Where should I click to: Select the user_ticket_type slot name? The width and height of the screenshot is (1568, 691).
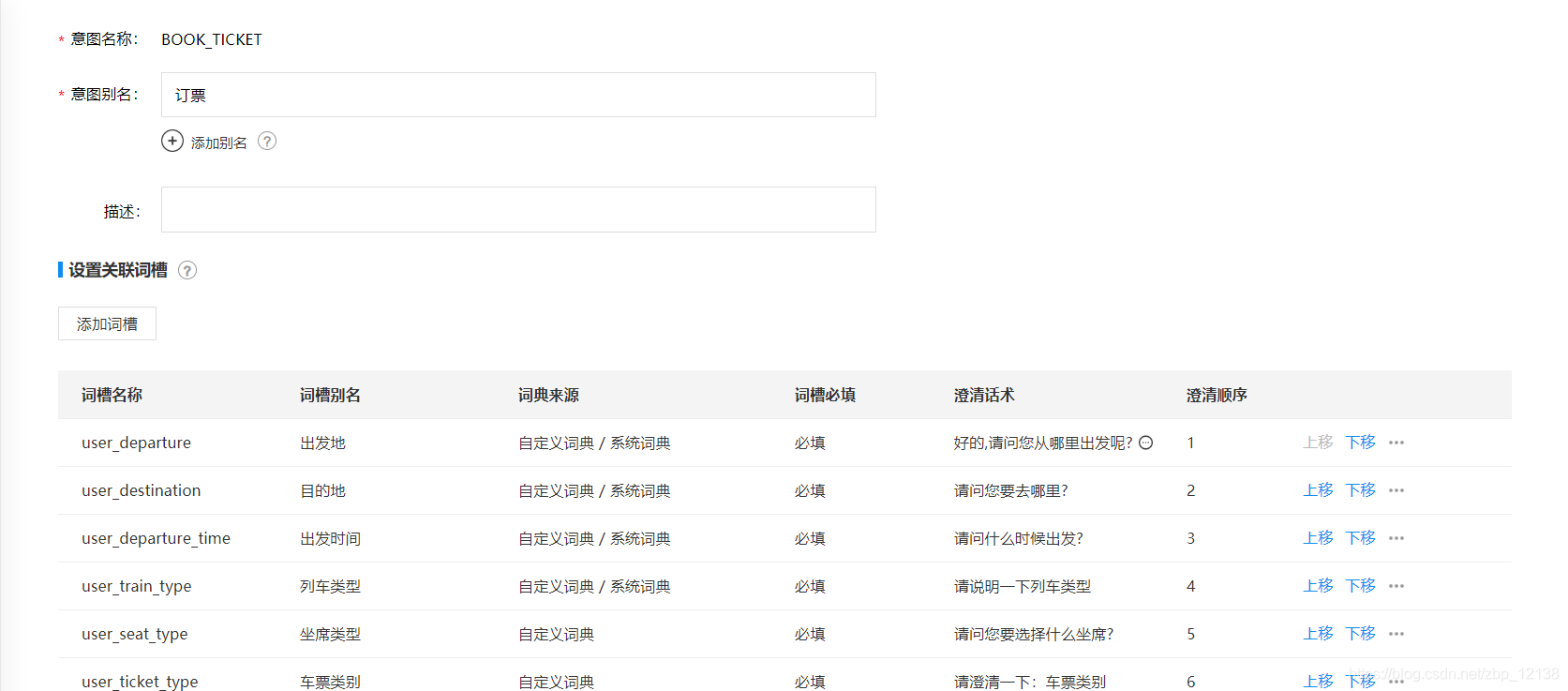point(140,682)
